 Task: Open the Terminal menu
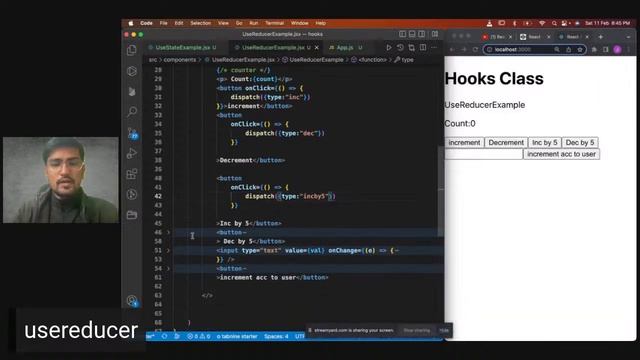tap(274, 23)
